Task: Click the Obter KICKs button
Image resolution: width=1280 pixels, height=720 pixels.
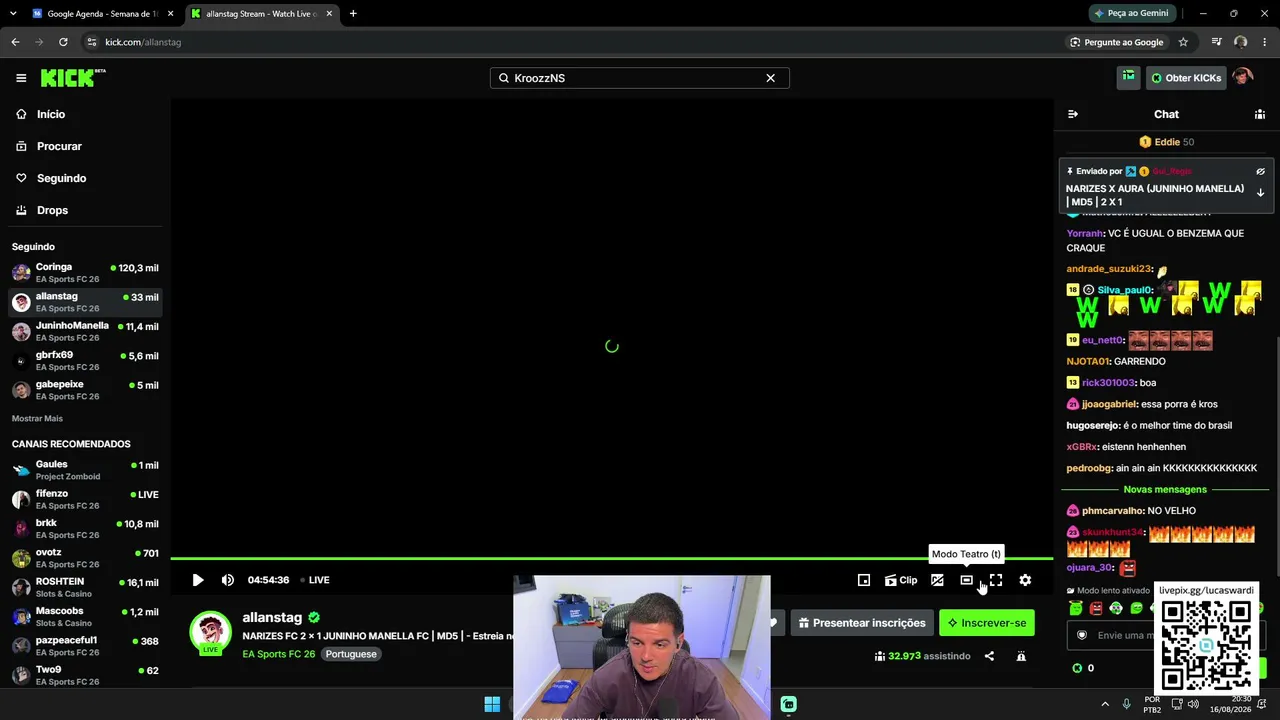Action: point(1186,78)
